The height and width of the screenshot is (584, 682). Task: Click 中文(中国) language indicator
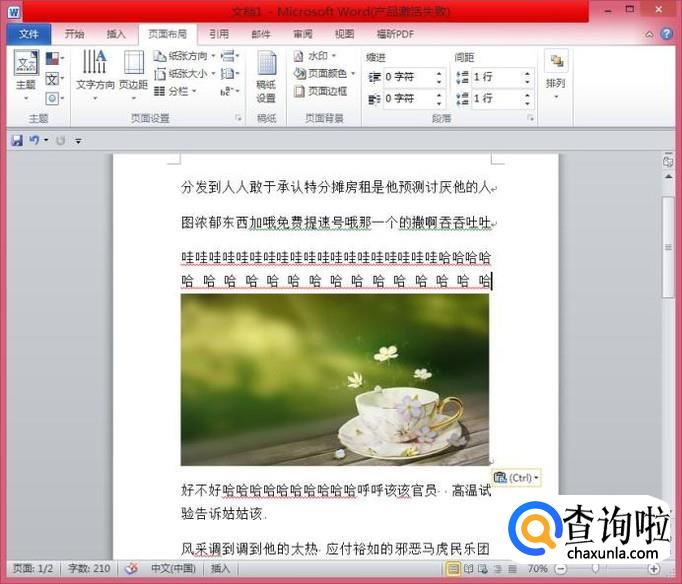[x=173, y=568]
